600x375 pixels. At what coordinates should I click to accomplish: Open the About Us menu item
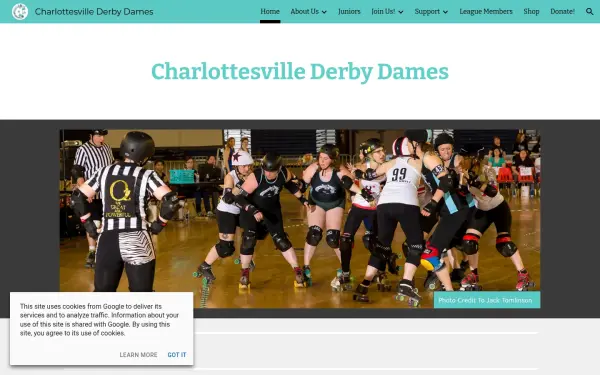305,11
